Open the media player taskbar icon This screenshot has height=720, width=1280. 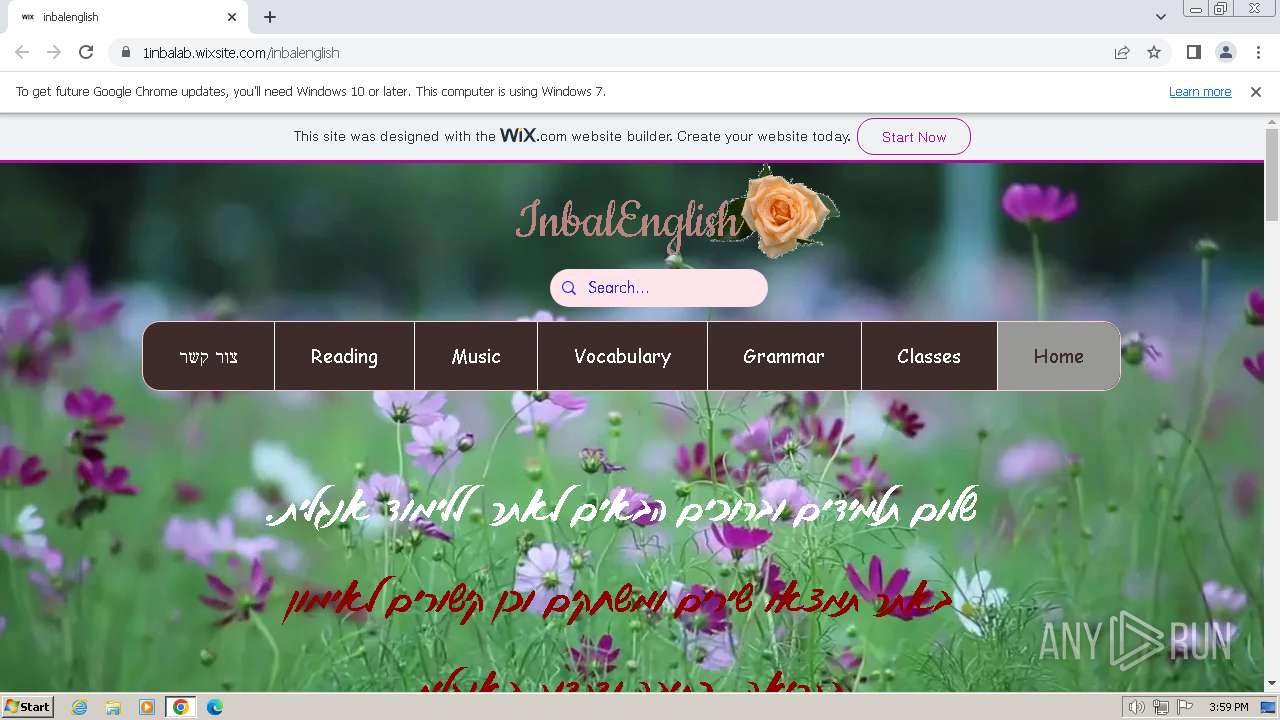click(x=147, y=707)
